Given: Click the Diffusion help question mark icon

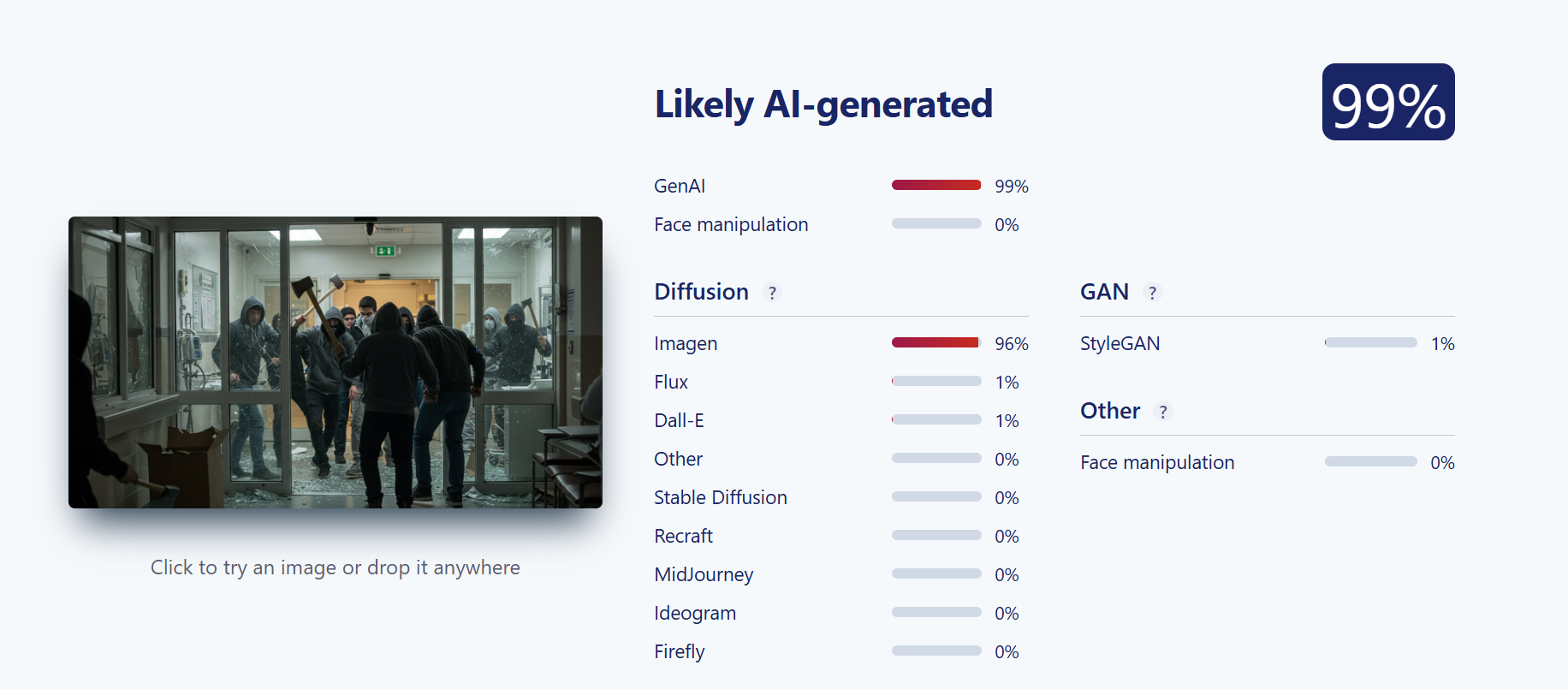Looking at the screenshot, I should (772, 293).
